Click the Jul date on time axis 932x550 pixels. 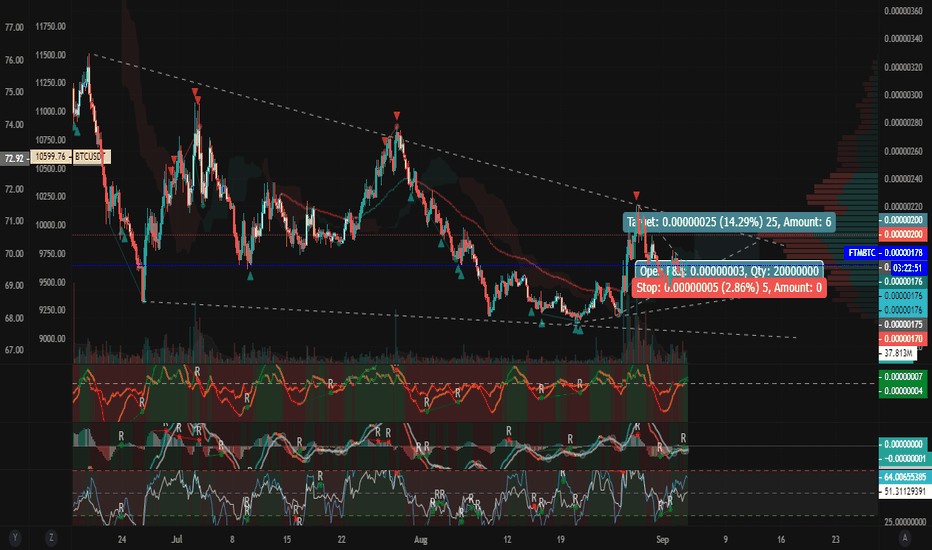point(177,539)
